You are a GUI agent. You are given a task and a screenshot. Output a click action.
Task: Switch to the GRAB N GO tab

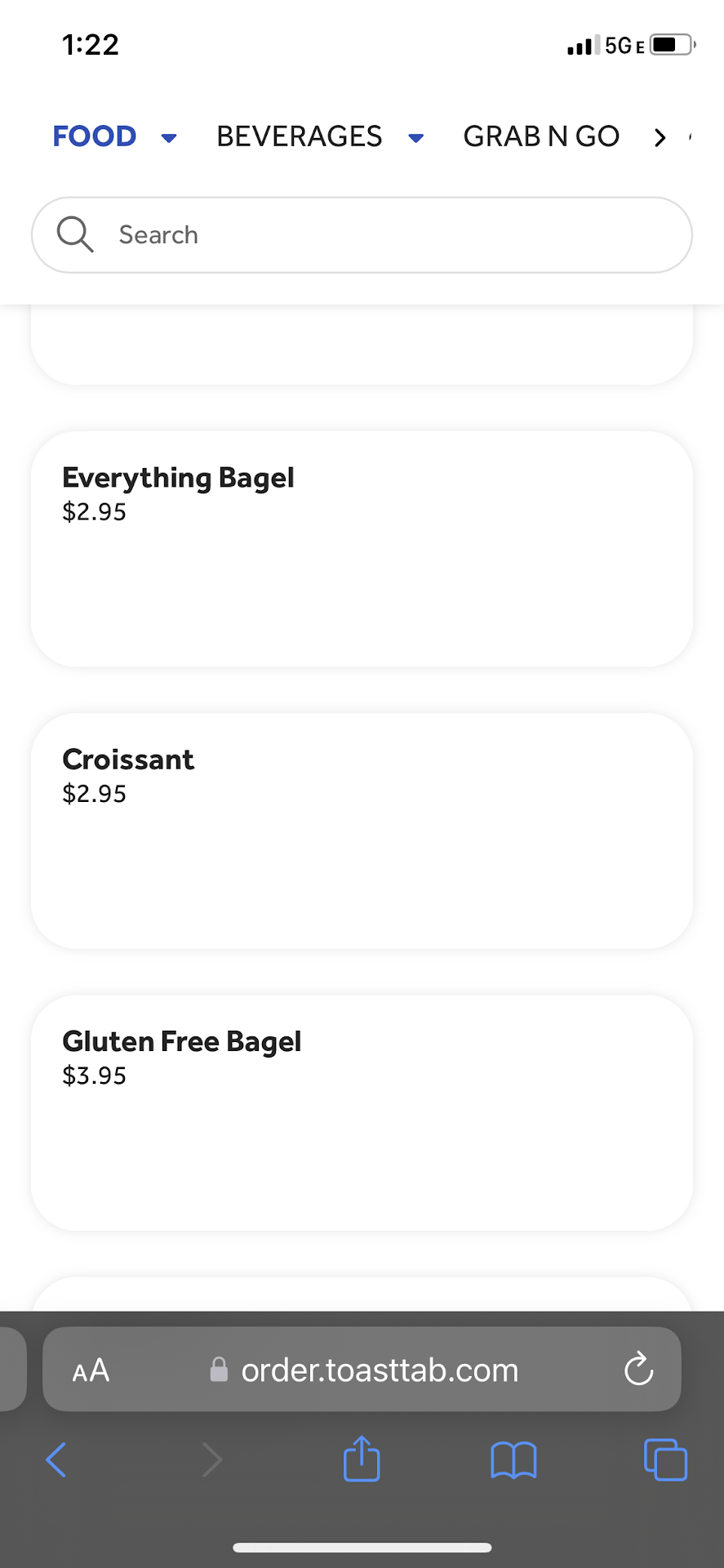coord(541,136)
